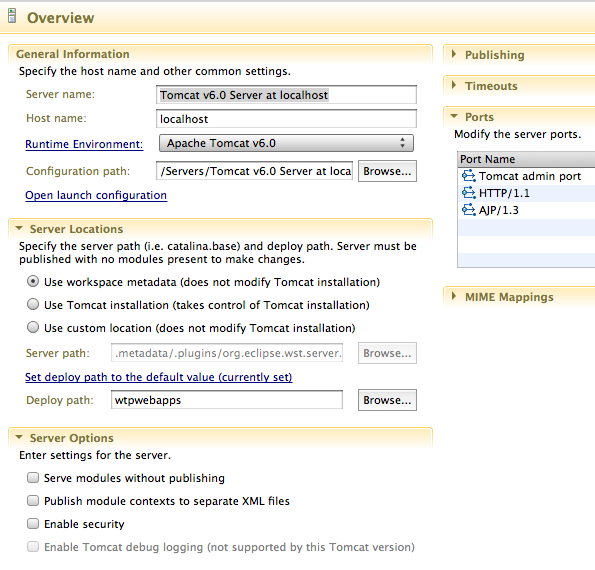Click the Runtime Environment link
Screen dimensions: 595x570
(x=84, y=144)
